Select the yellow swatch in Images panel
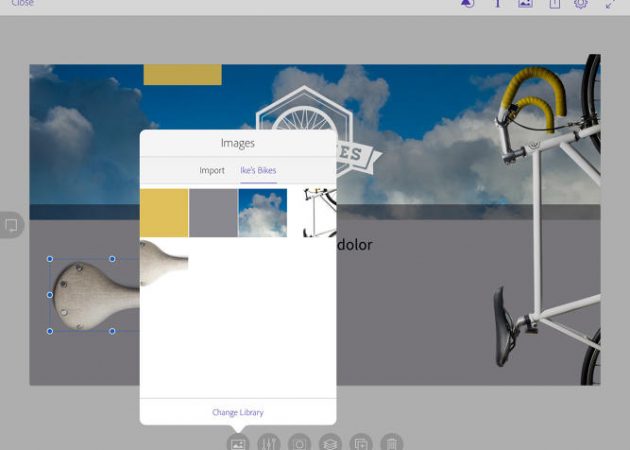Screen dimensions: 630x450 pyautogui.click(x=164, y=213)
